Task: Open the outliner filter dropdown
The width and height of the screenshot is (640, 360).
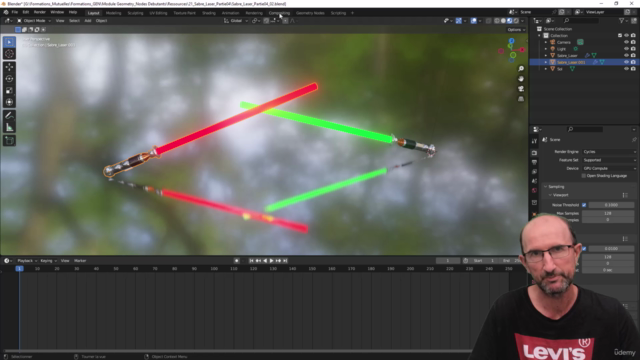Action: tap(622, 20)
